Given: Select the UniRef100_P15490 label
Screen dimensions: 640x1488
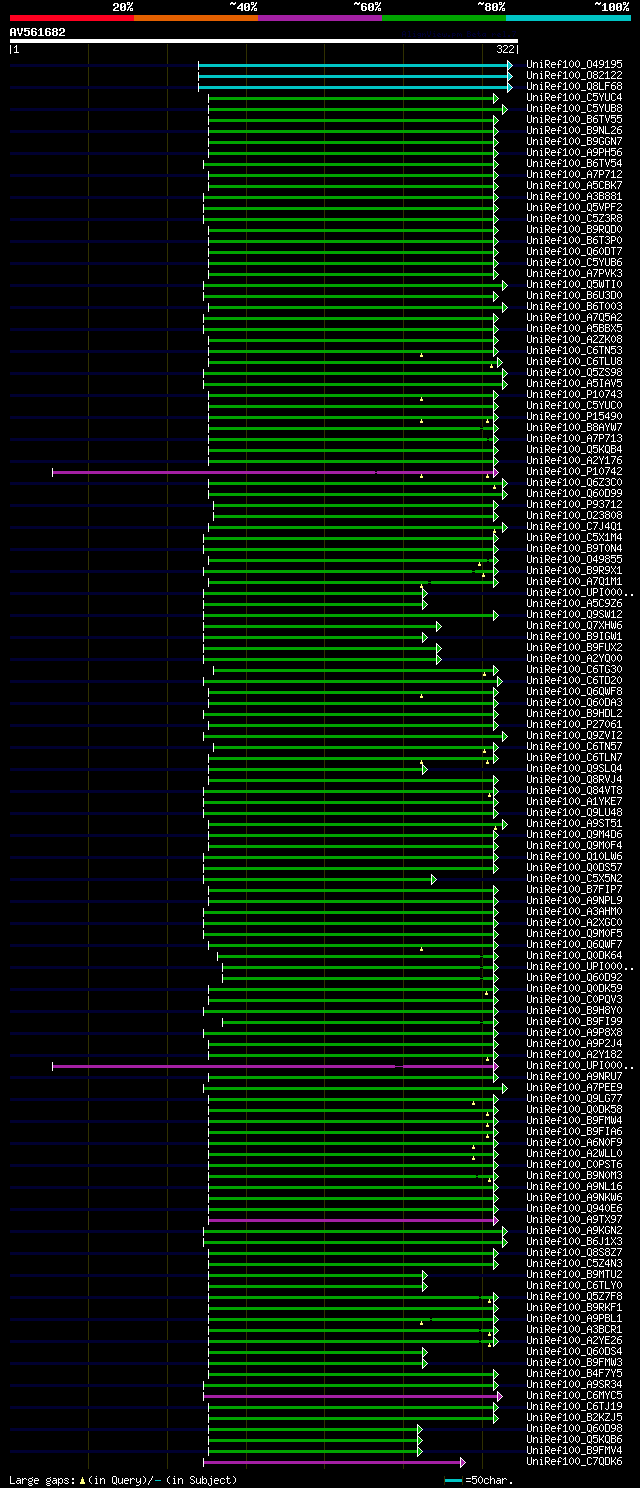Looking at the screenshot, I should pos(575,416).
